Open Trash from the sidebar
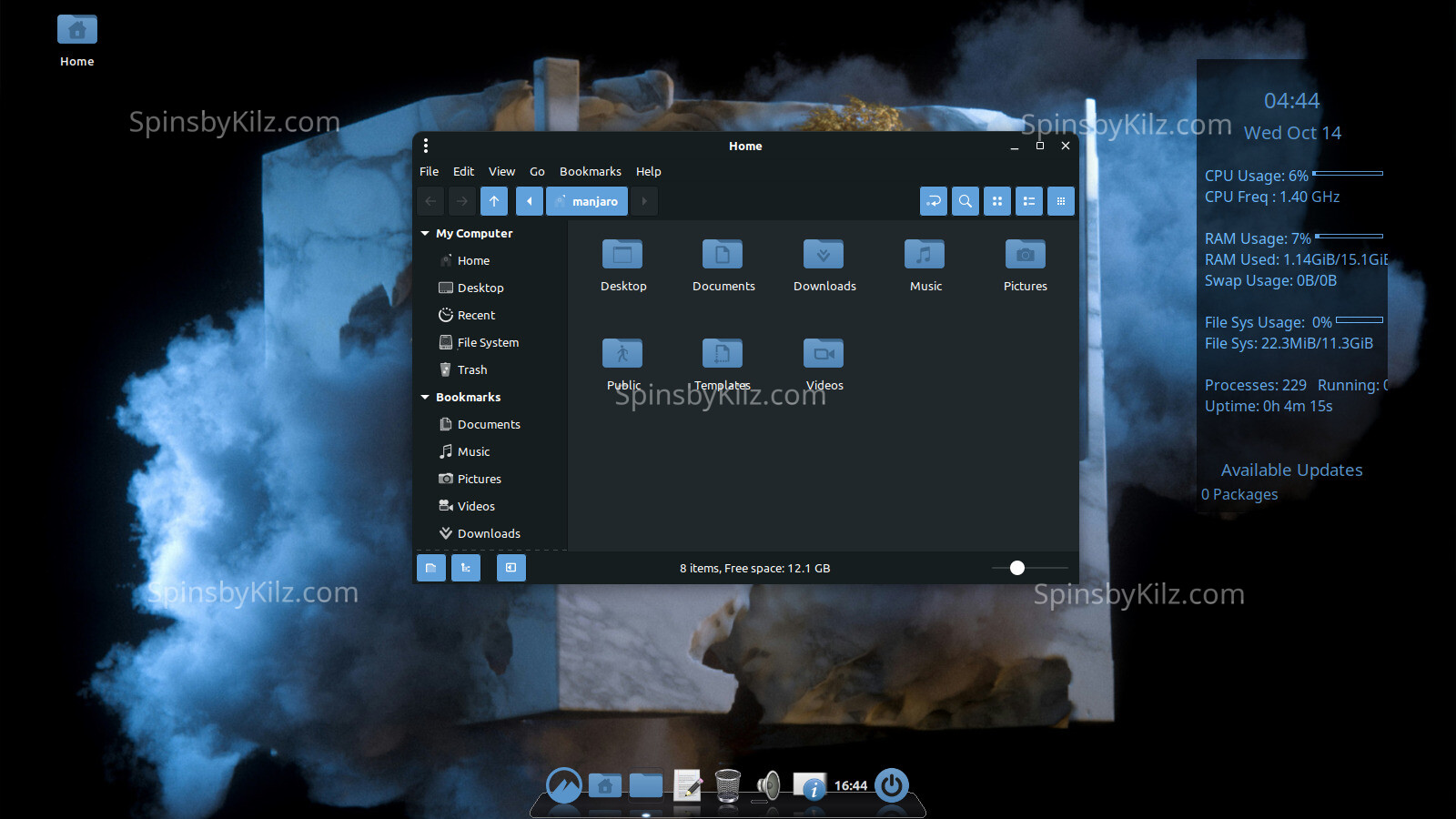1456x819 pixels. 471,369
